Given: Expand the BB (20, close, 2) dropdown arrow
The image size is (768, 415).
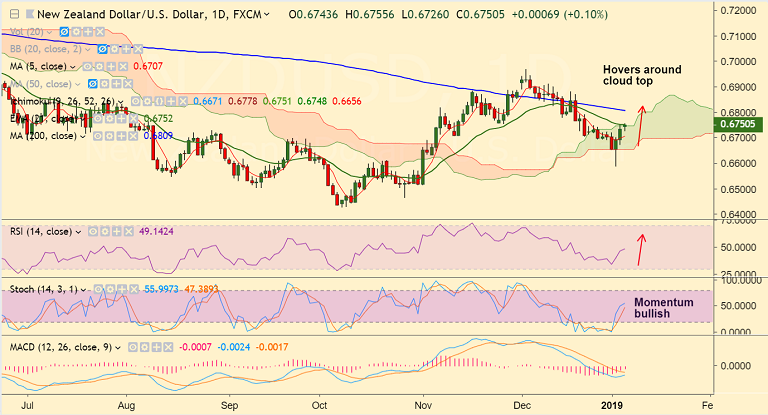Looking at the screenshot, I should click(87, 49).
